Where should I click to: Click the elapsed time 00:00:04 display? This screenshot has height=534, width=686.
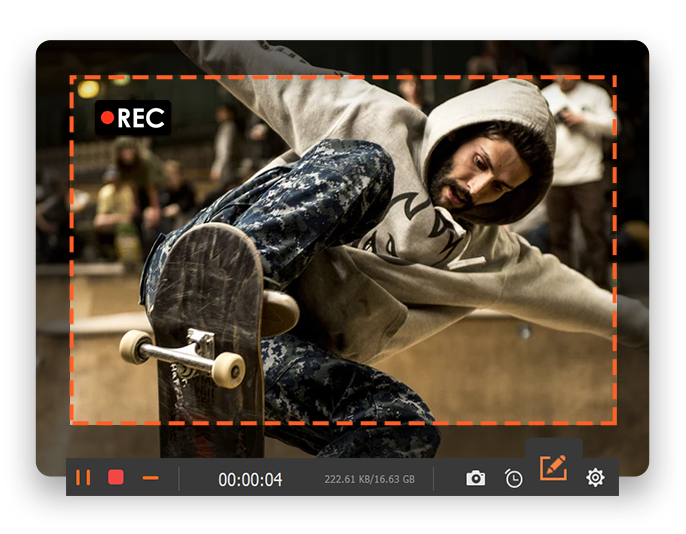coord(250,480)
